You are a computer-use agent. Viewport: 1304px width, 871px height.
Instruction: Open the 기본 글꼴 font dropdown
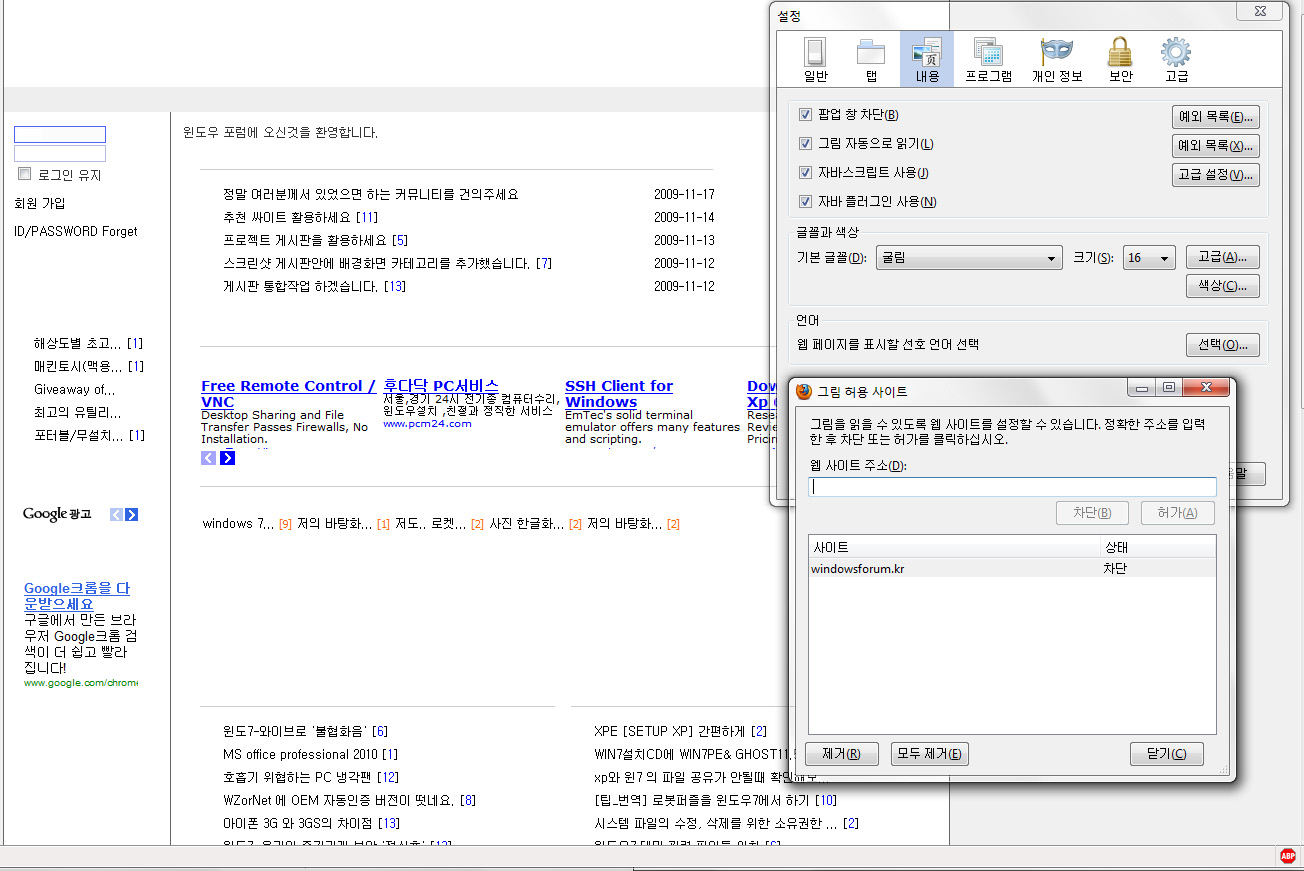pos(969,258)
